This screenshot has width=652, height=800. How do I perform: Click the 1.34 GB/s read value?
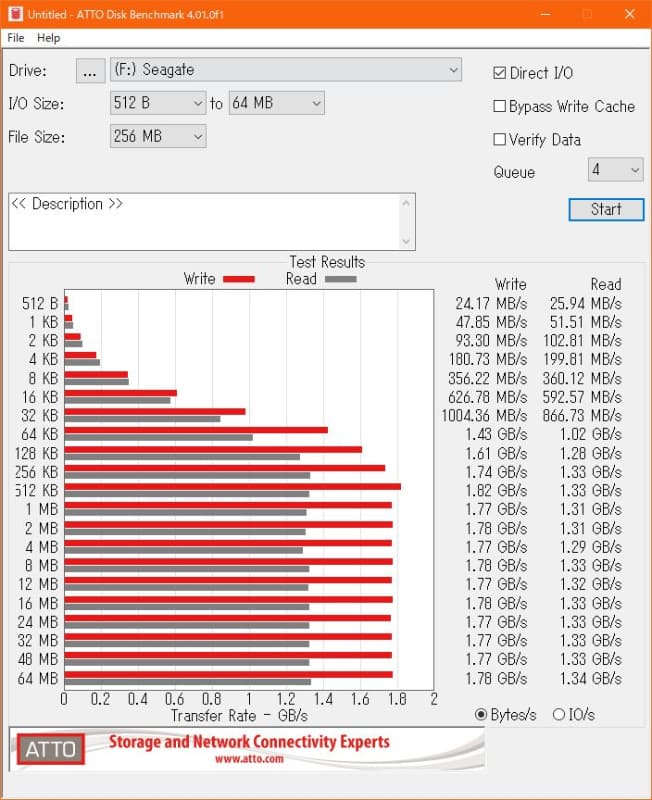coord(591,679)
